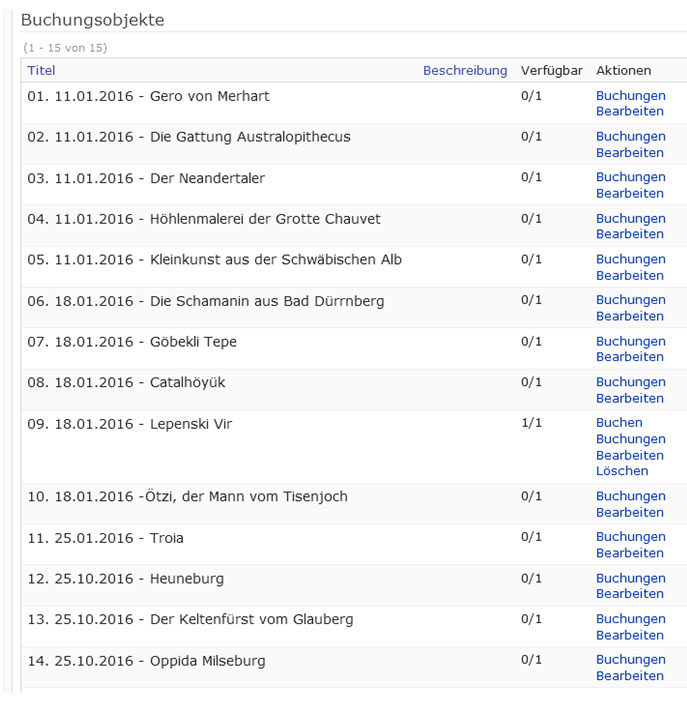Open Buchungen for Ötzi, der Mann vom Tisenjoch
687x709 pixels.
[630, 496]
